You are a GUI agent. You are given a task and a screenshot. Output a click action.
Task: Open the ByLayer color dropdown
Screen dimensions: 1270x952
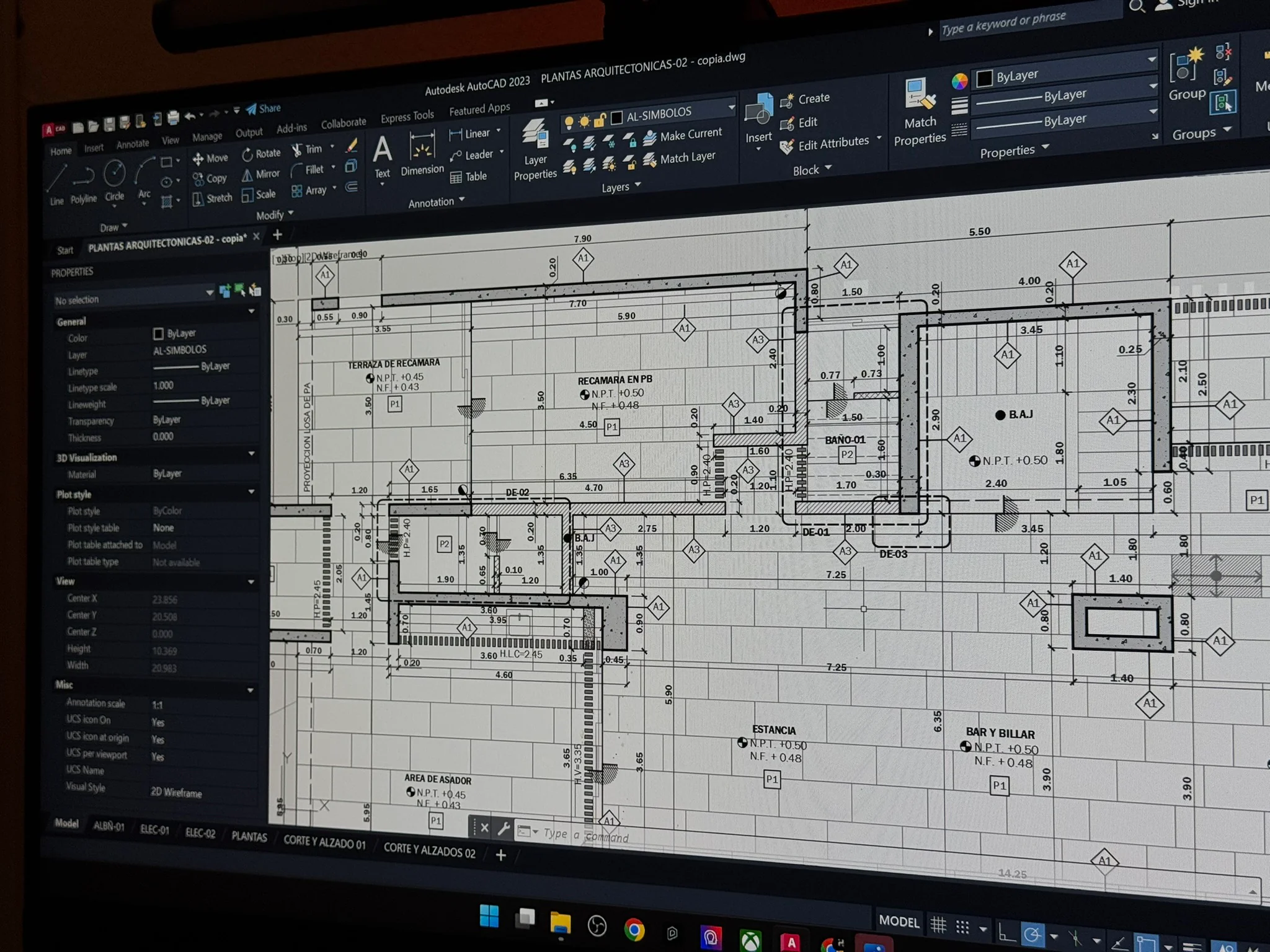click(1064, 70)
